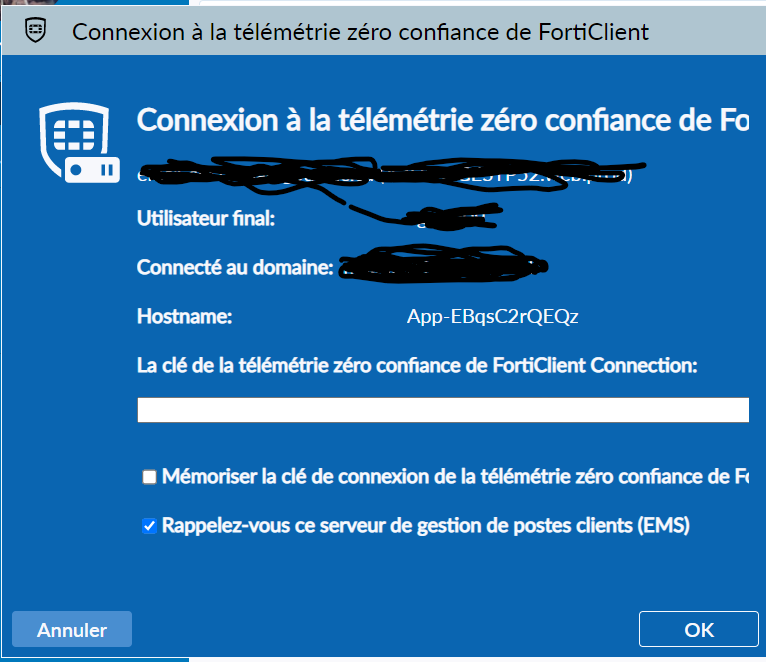Click the window title bar text
766x662 pixels.
(361, 32)
